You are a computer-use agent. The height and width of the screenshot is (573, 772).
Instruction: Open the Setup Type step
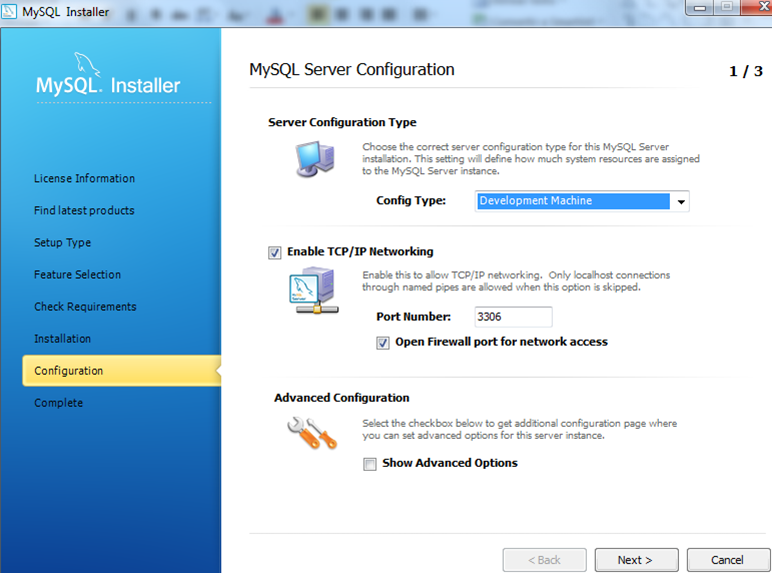coord(62,243)
